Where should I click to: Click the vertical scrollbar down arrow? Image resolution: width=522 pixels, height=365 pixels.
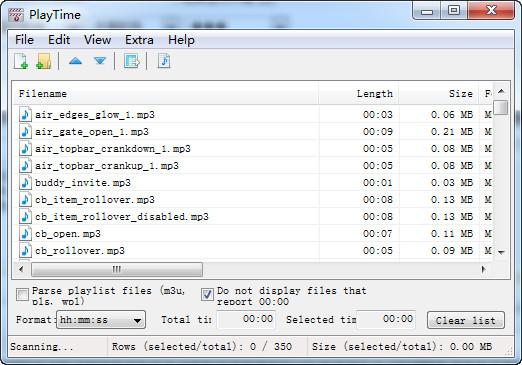pyautogui.click(x=501, y=252)
